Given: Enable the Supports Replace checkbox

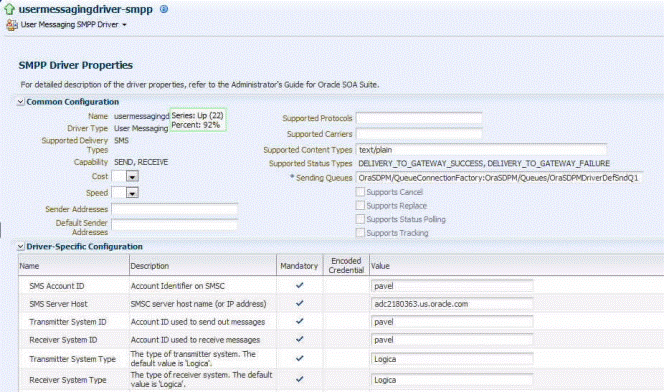Looking at the screenshot, I should tap(360, 206).
